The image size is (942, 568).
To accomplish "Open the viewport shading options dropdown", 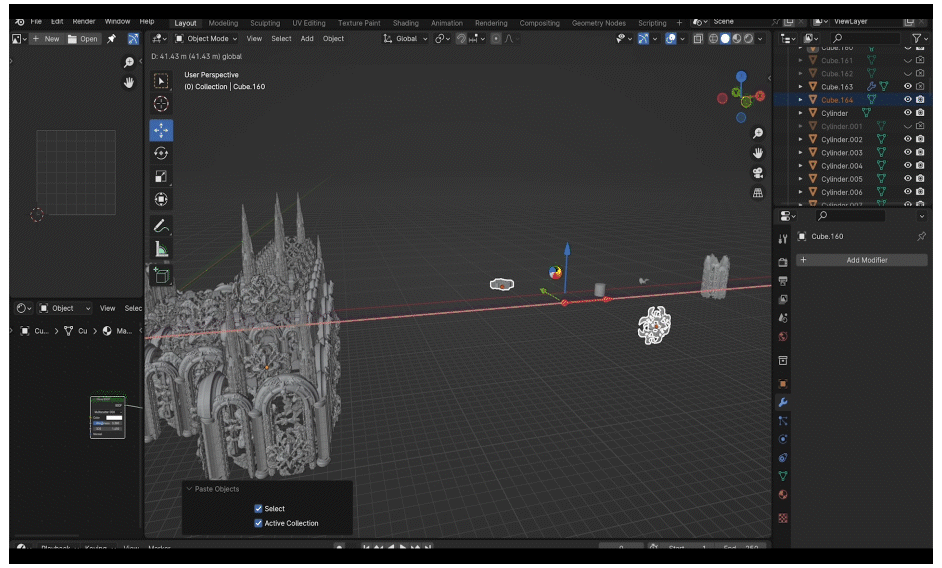I will coord(761,38).
